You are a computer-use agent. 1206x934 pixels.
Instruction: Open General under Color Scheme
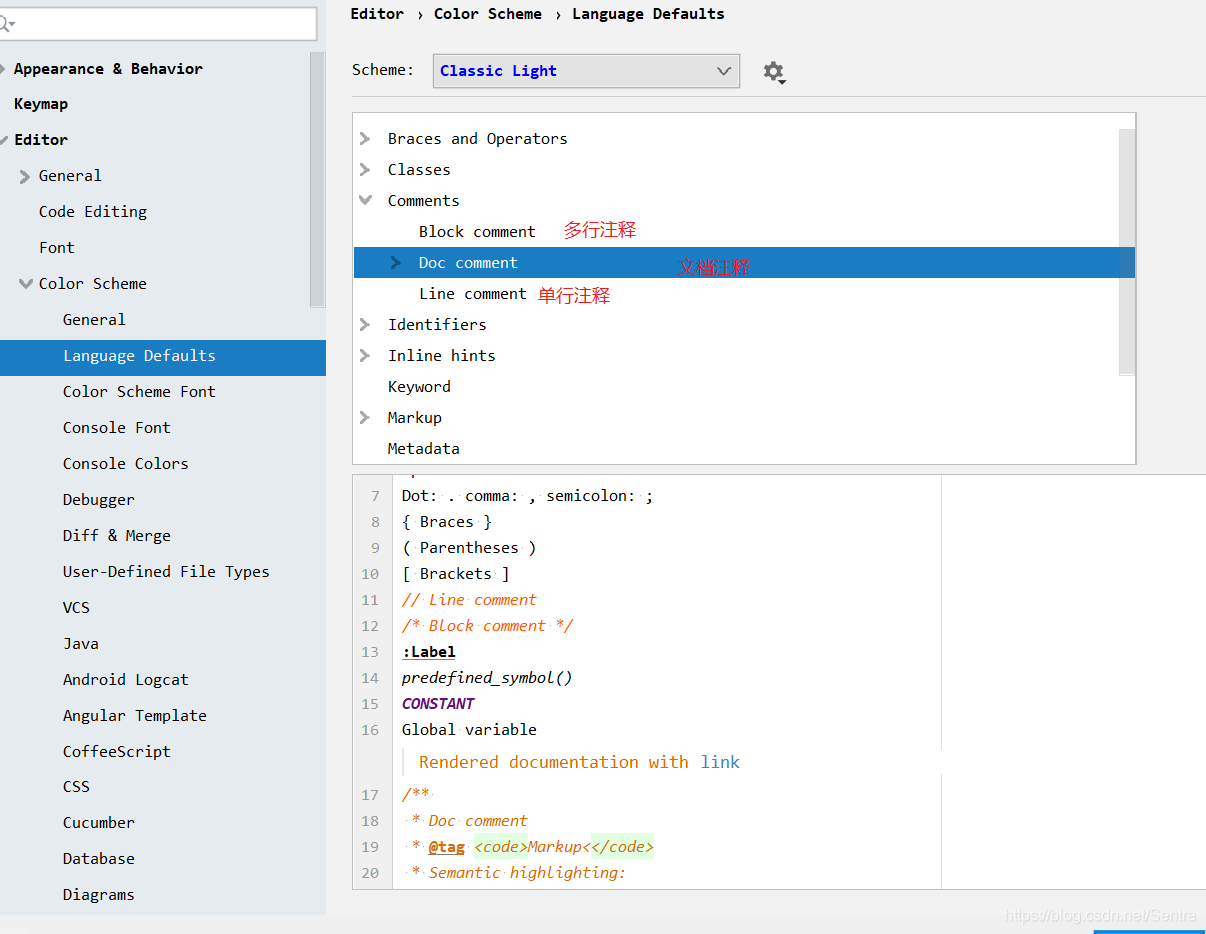(x=94, y=320)
